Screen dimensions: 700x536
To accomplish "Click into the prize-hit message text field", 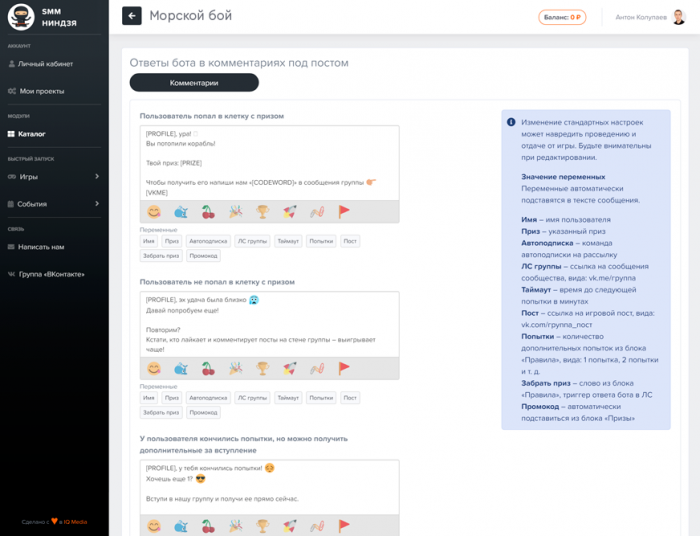I will click(269, 162).
